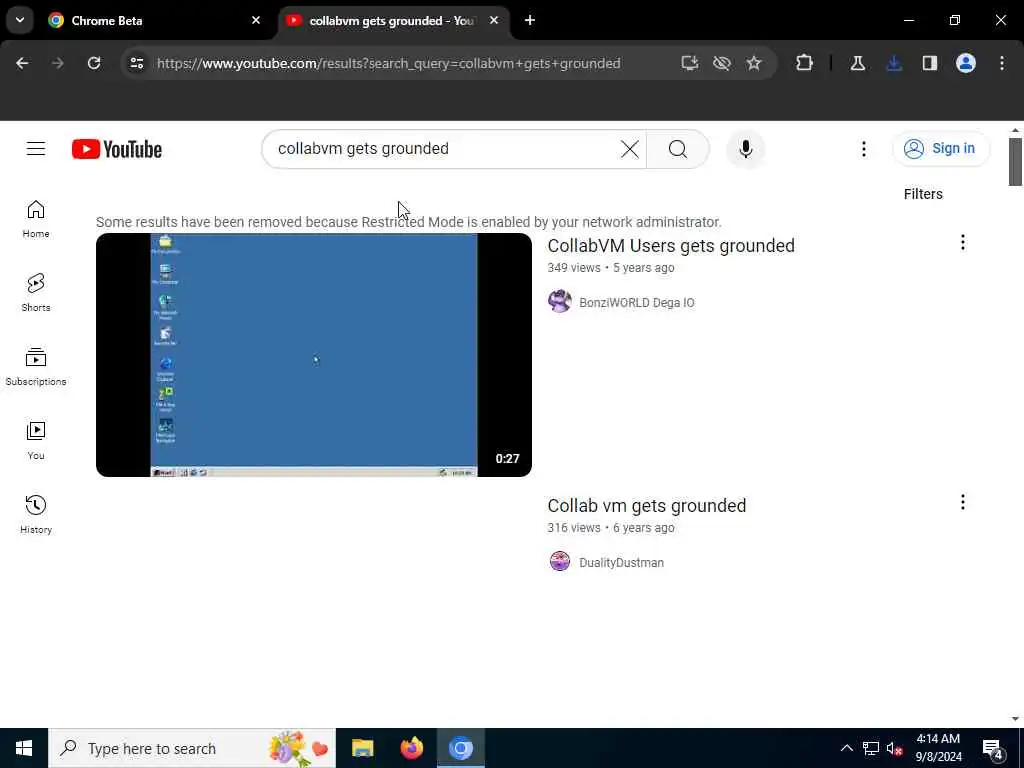Open options for Collab vm gets grounded
The height and width of the screenshot is (768, 1024).
coord(962,502)
